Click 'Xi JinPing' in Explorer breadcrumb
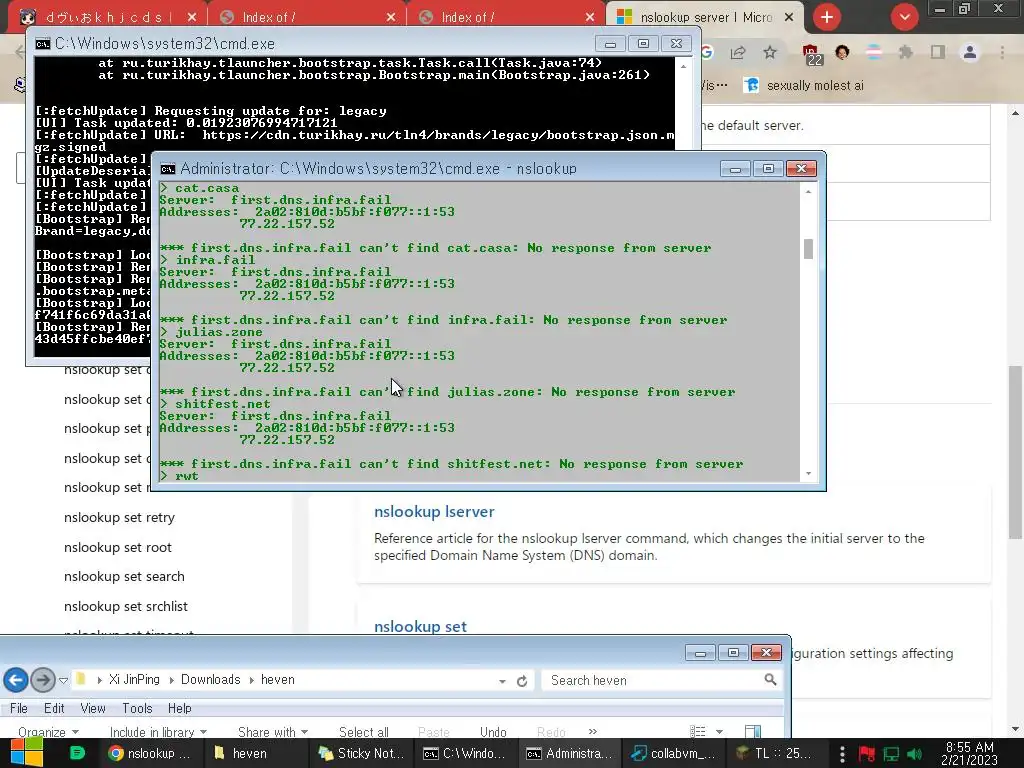This screenshot has width=1024, height=768. [134, 680]
